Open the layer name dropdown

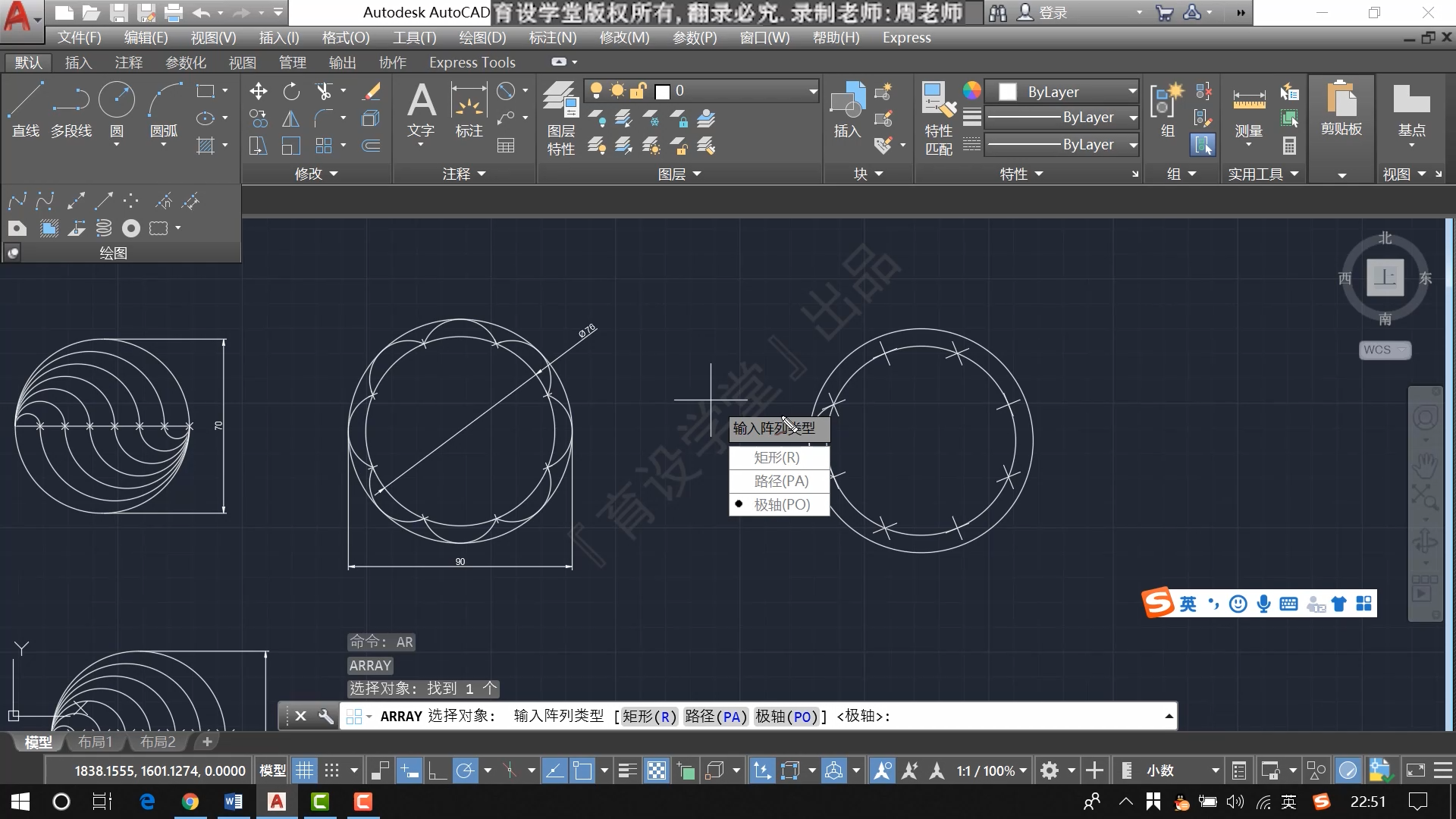[x=813, y=92]
